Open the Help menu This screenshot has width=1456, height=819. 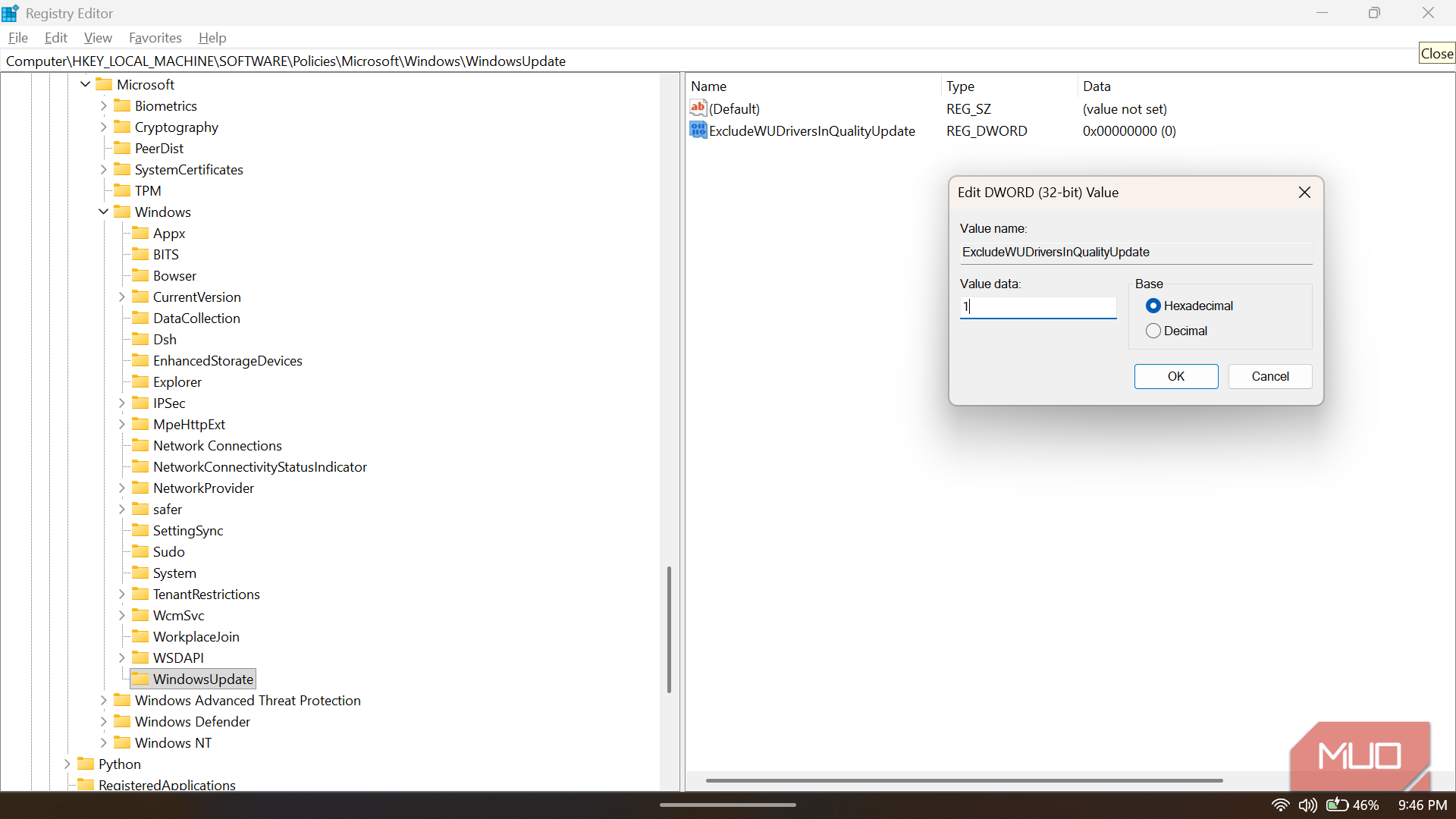click(212, 37)
